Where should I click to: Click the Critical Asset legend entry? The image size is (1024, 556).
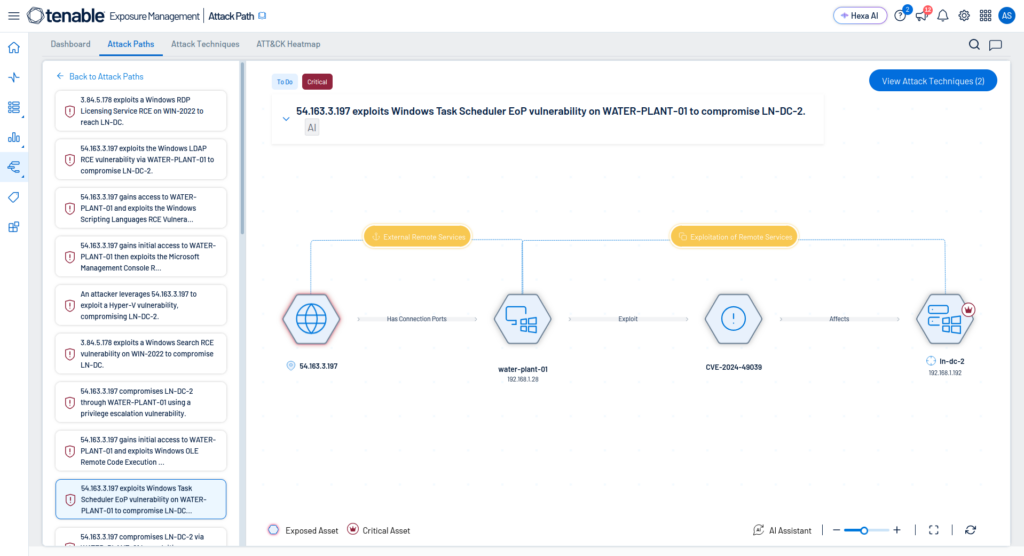coord(379,530)
